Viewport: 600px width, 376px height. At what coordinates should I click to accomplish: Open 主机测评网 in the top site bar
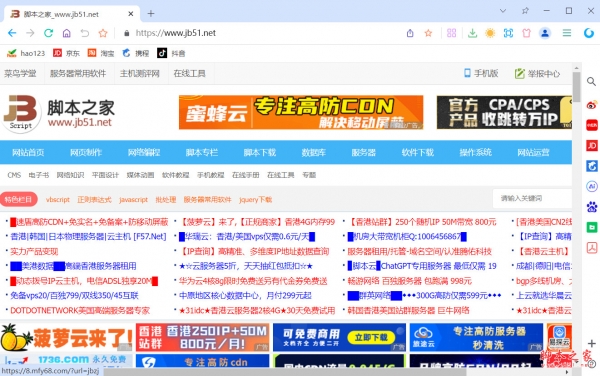(140, 73)
